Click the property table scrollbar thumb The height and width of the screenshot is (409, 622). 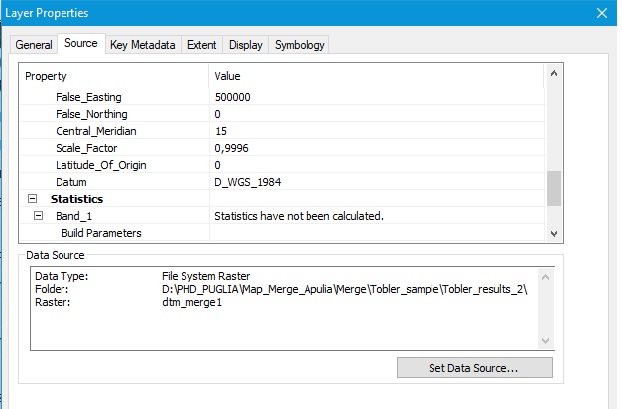pos(553,187)
